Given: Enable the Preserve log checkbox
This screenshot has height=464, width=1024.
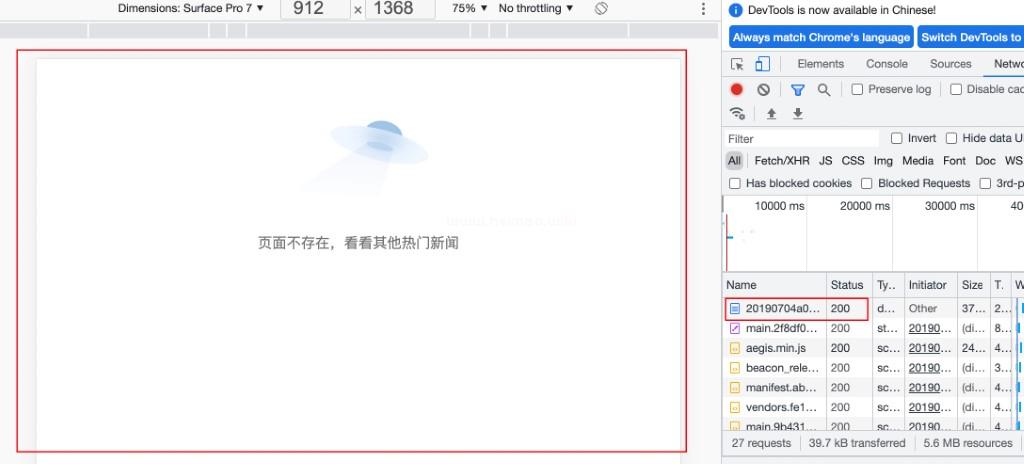Looking at the screenshot, I should point(857,89).
